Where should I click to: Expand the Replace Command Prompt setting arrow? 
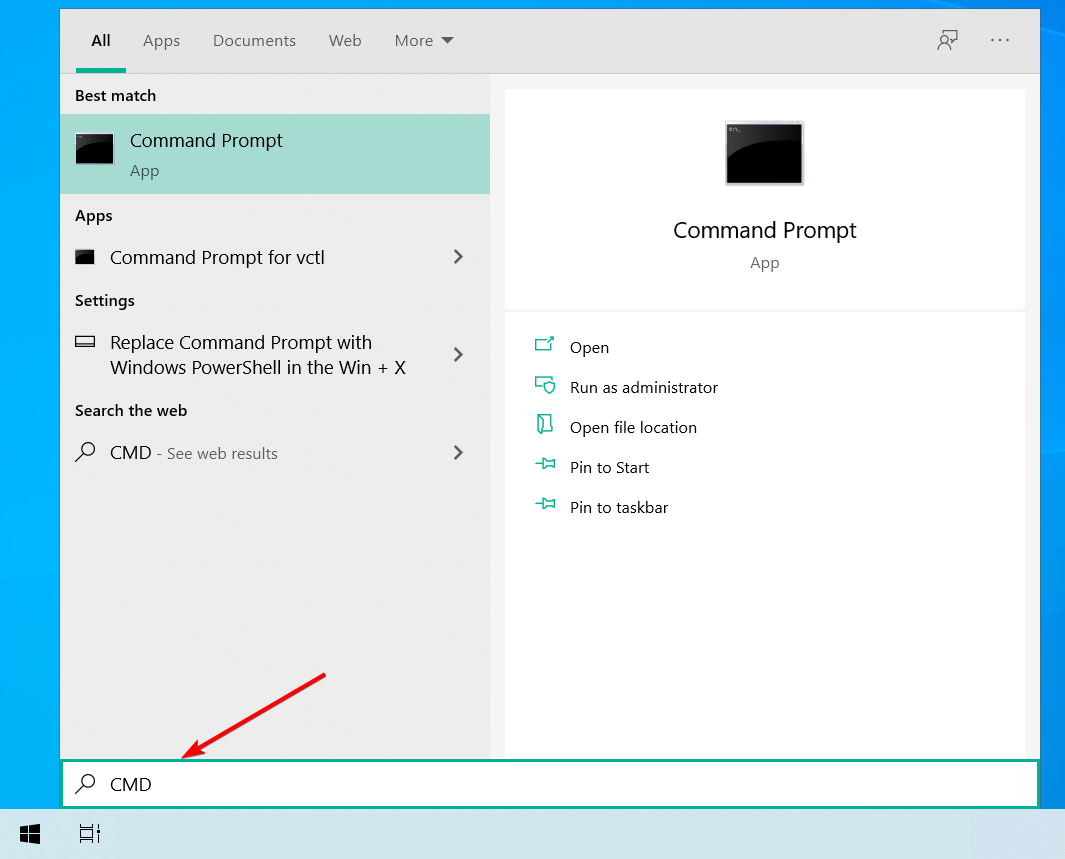pos(458,354)
